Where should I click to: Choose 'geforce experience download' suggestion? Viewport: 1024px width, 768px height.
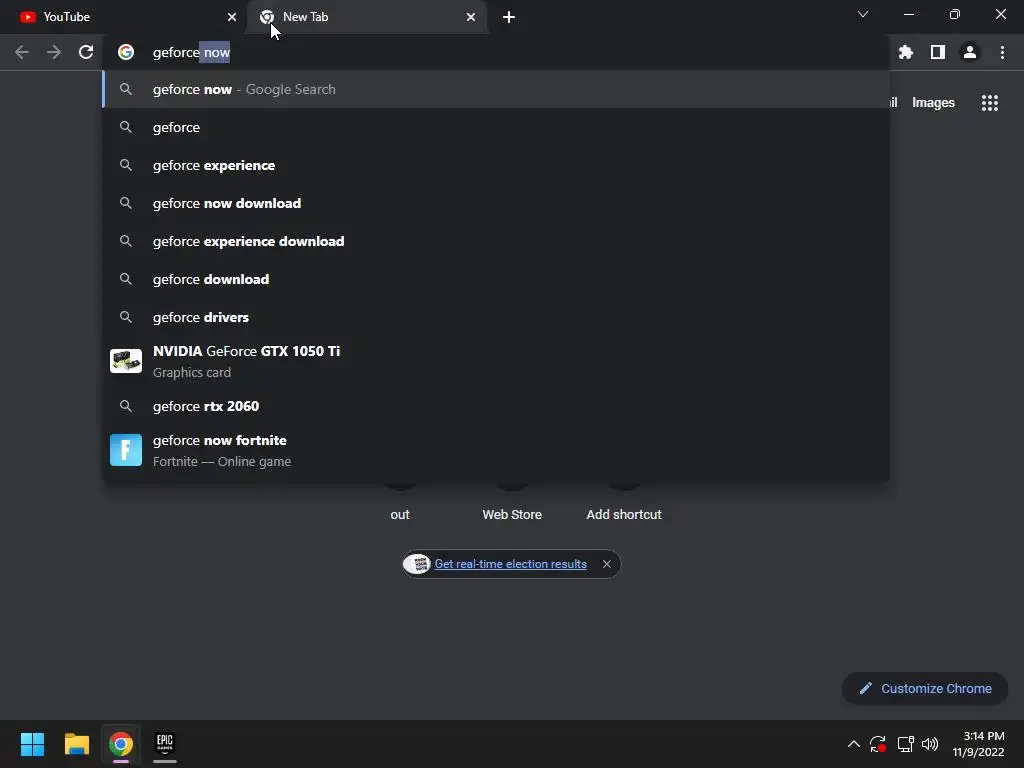tap(496, 241)
